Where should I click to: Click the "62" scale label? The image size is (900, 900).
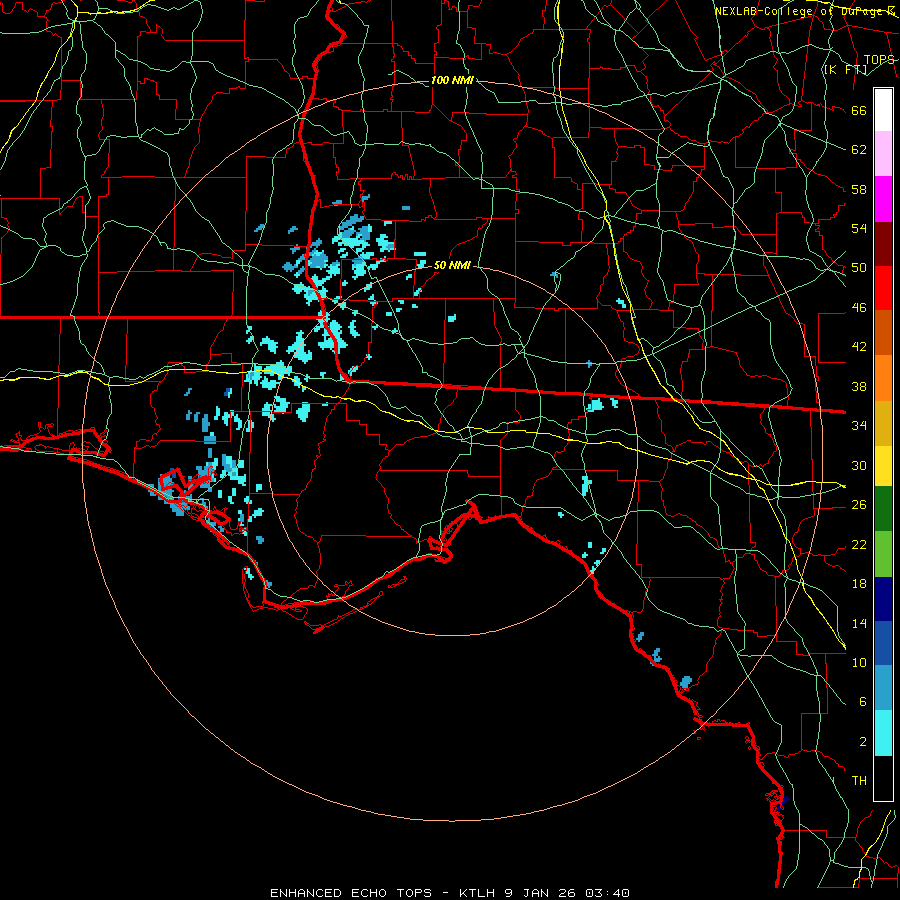[859, 149]
